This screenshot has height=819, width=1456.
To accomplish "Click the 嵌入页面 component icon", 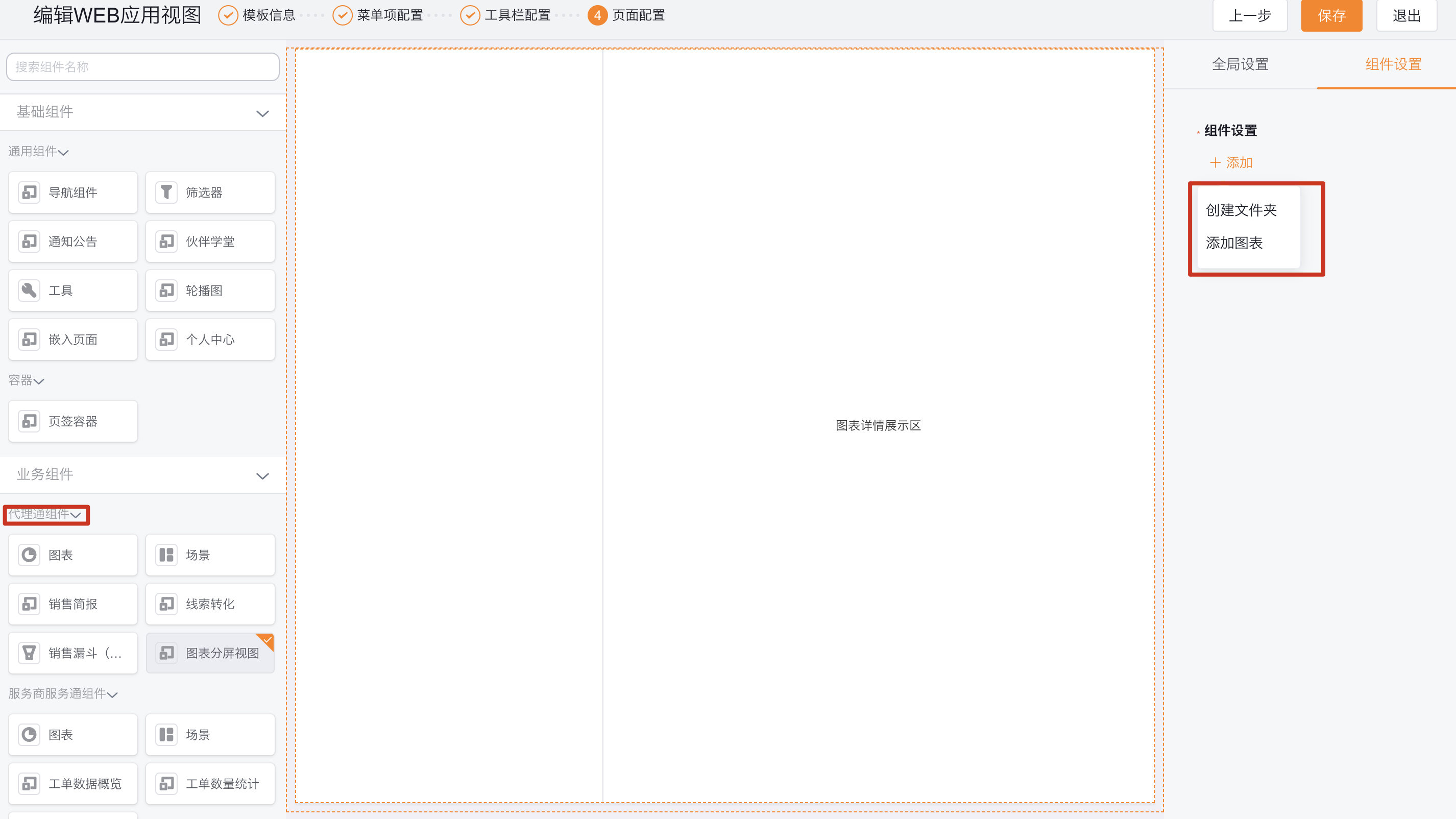I will pos(30,339).
